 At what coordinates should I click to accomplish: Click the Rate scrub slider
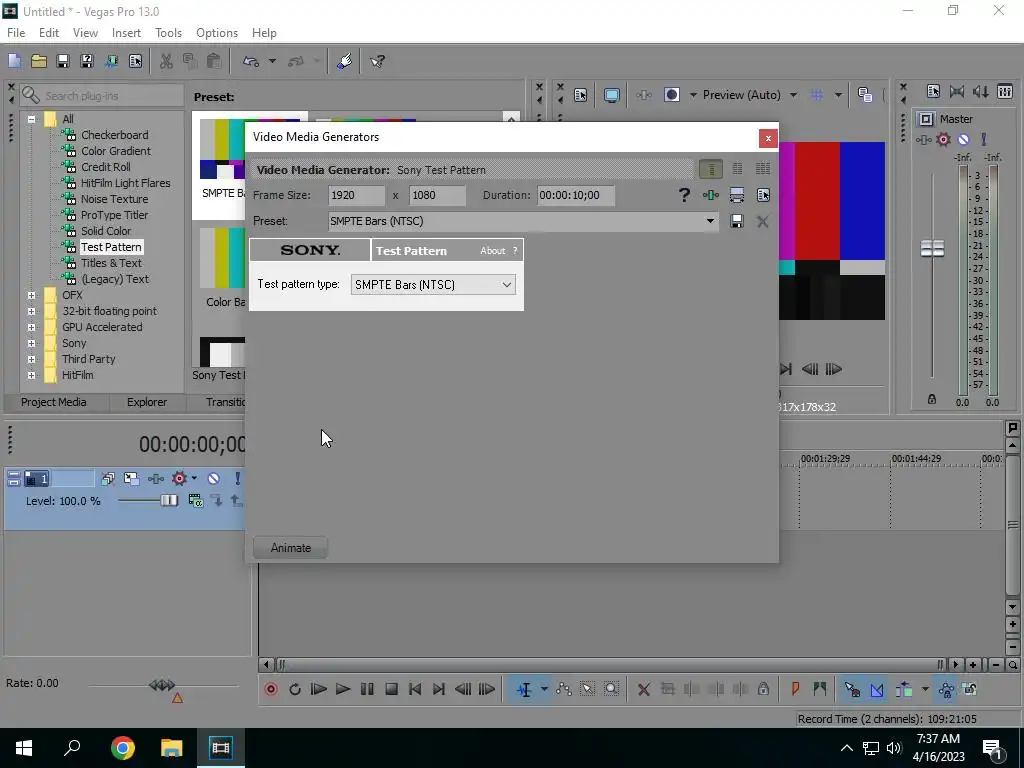(162, 685)
